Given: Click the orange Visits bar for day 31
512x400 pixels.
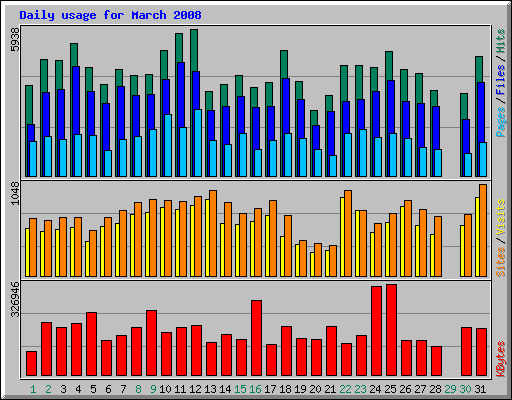Looking at the screenshot, I should click(483, 230).
